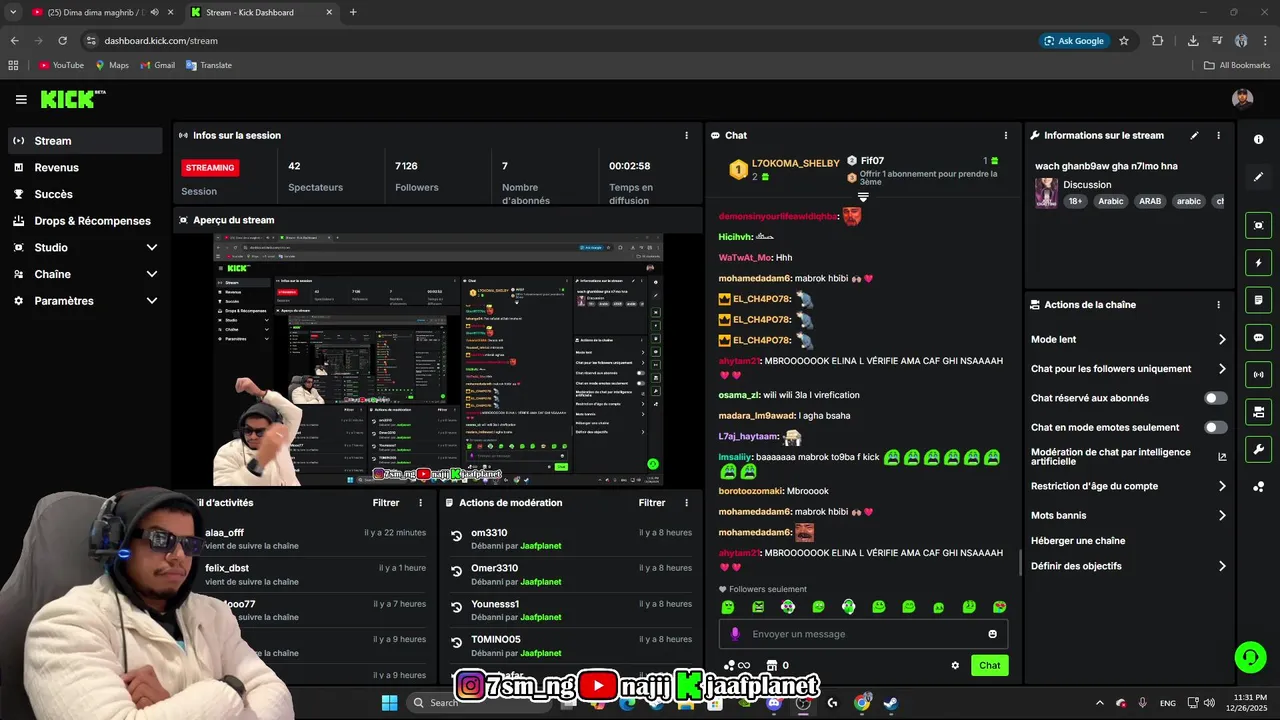Mute the Dima dima maghrib tab audio
This screenshot has width=1280, height=720.
[154, 12]
